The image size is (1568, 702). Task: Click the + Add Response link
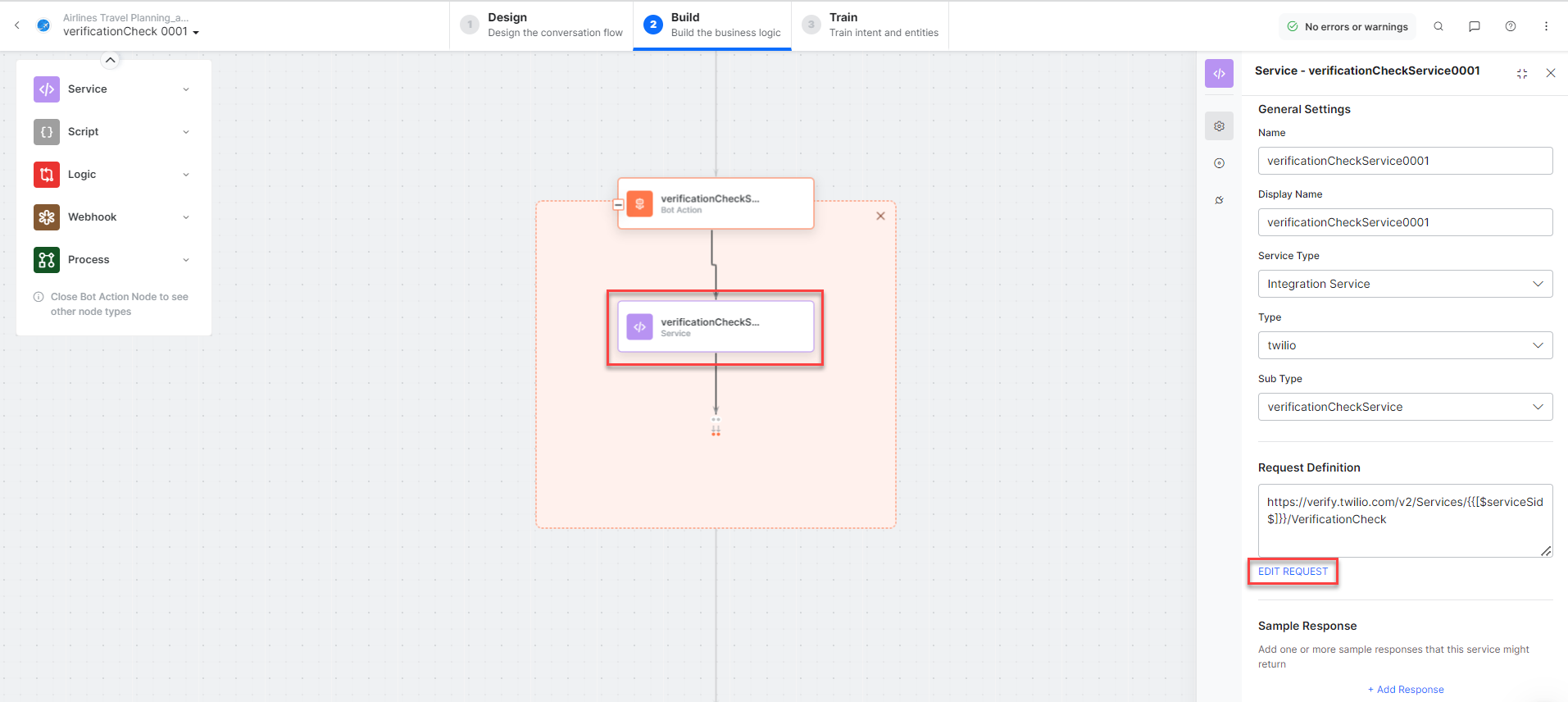tap(1405, 690)
